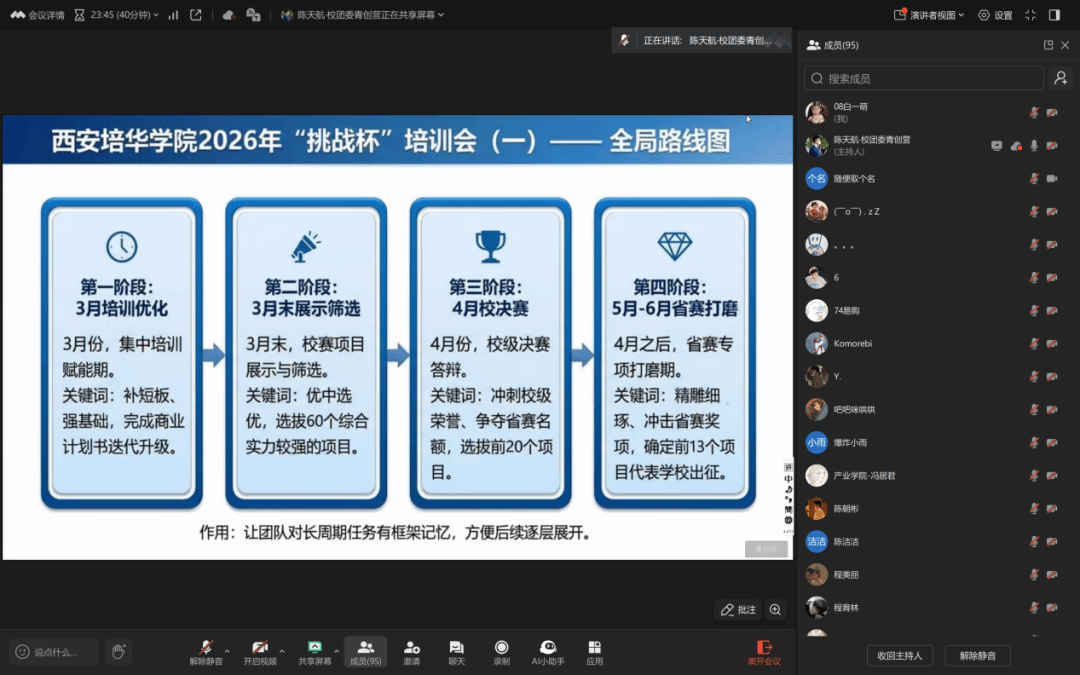This screenshot has height=675, width=1080.
Task: Open 会议详情 meeting details
Action: pos(38,15)
